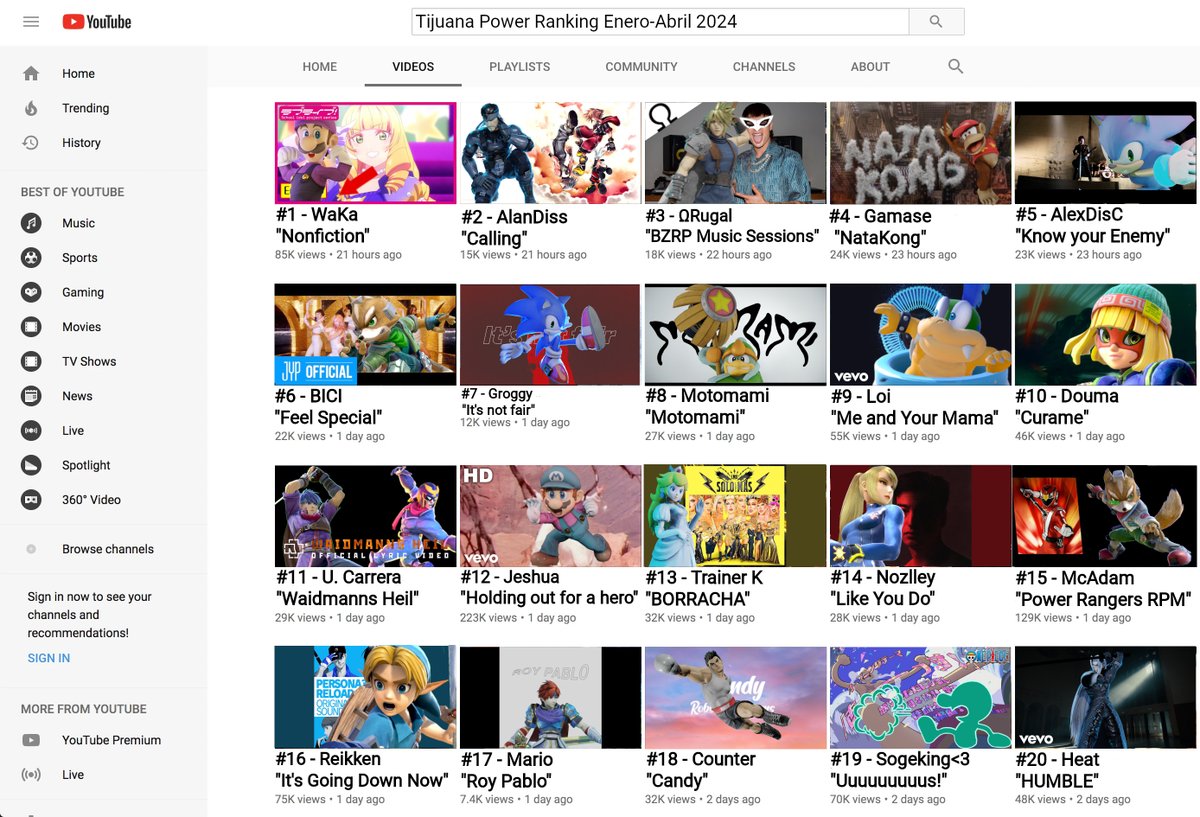Select the VIDEOS channel tab

[413, 67]
